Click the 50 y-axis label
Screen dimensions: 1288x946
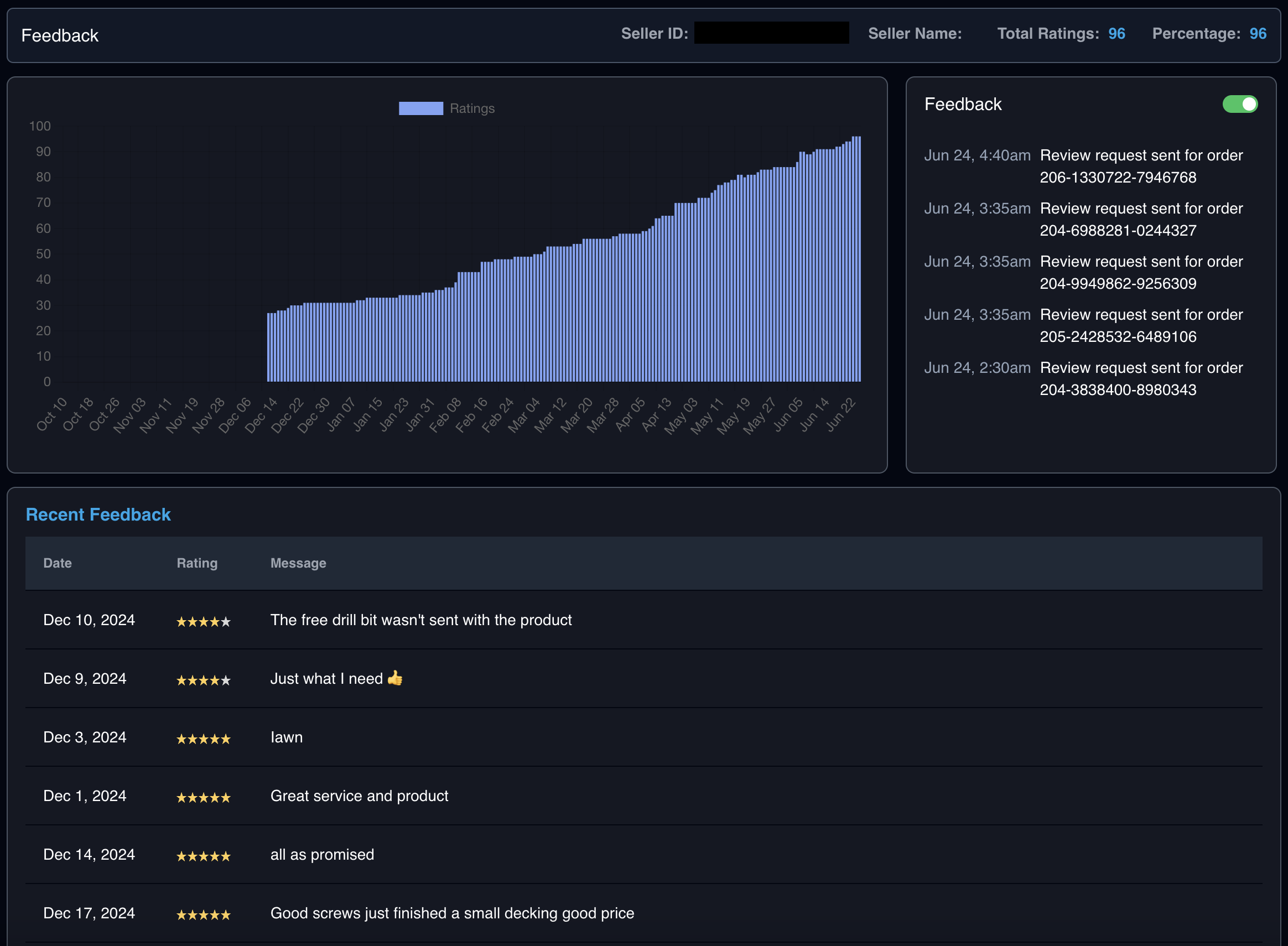[43, 254]
